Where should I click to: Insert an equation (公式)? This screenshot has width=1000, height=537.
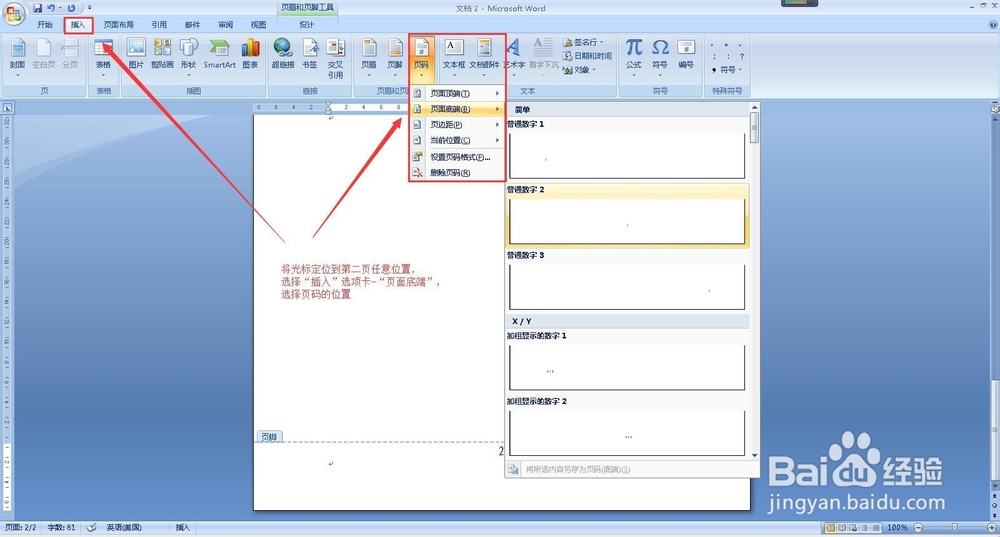click(633, 57)
